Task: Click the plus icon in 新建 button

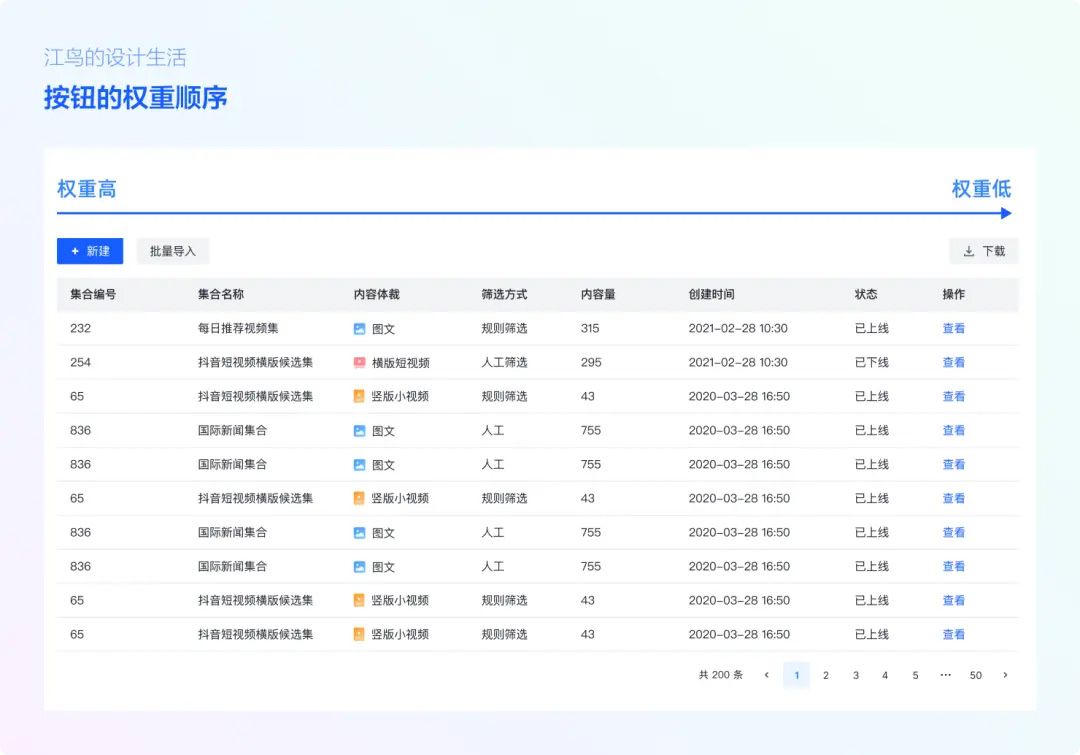Action: (x=75, y=251)
